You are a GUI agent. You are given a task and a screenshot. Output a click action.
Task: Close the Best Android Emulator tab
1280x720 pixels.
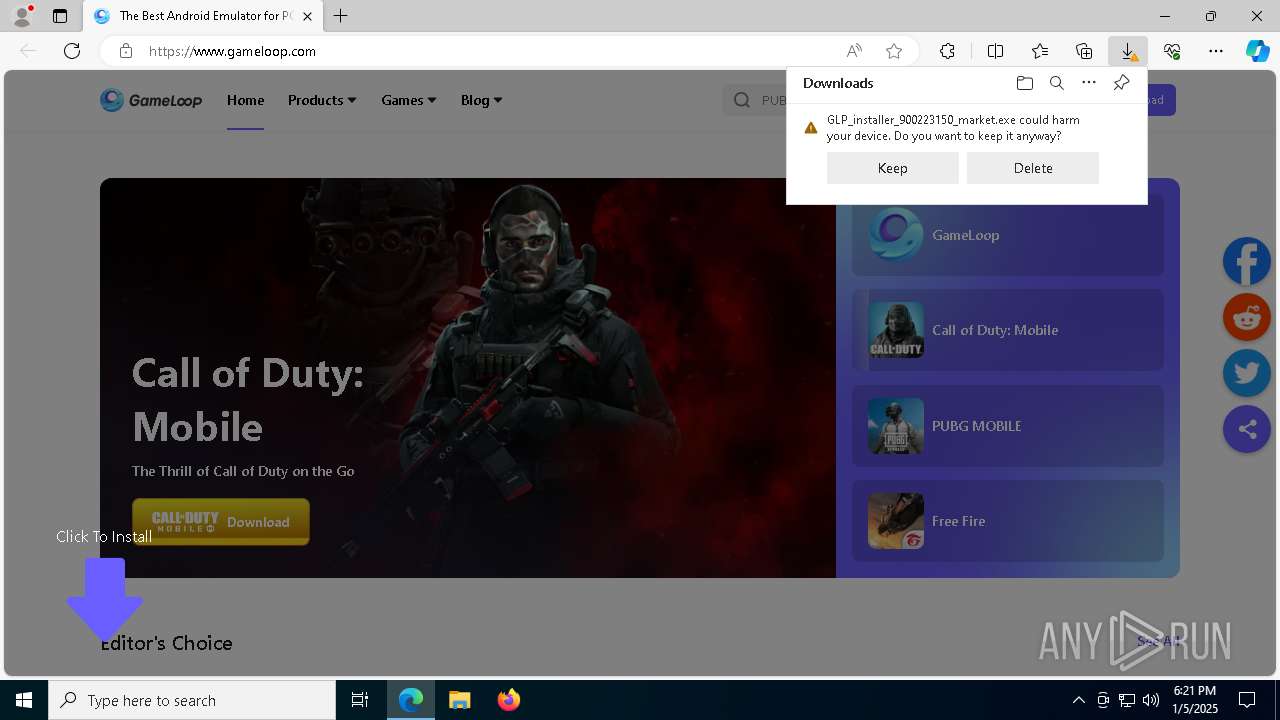pyautogui.click(x=308, y=16)
